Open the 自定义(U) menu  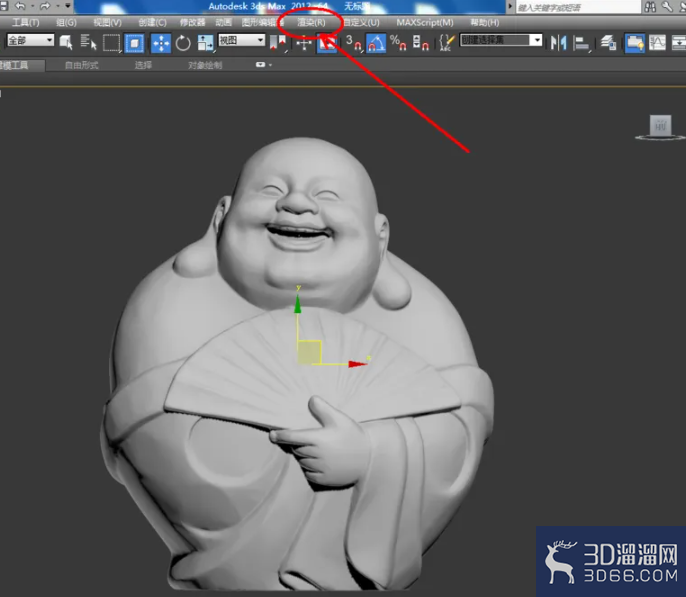pos(361,22)
